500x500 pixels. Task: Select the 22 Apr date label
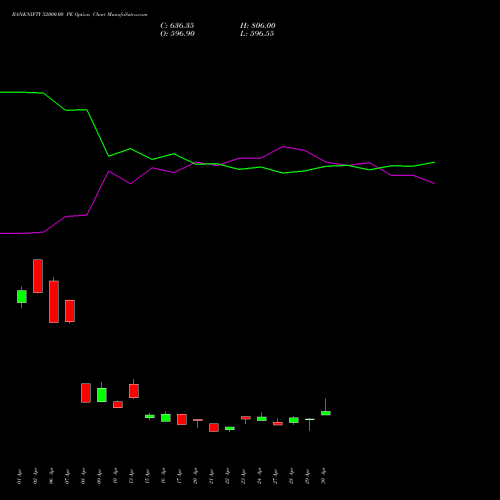pos(227,476)
